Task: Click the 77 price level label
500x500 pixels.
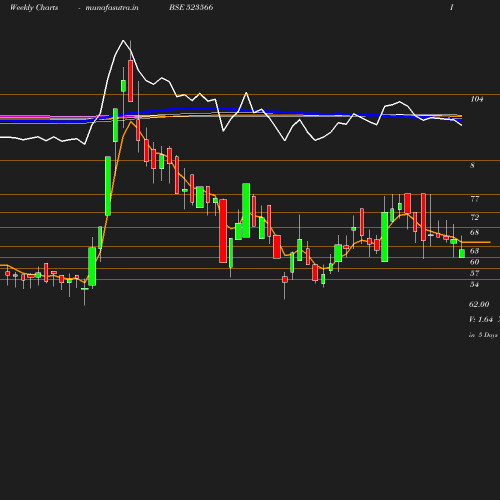Action: click(475, 199)
